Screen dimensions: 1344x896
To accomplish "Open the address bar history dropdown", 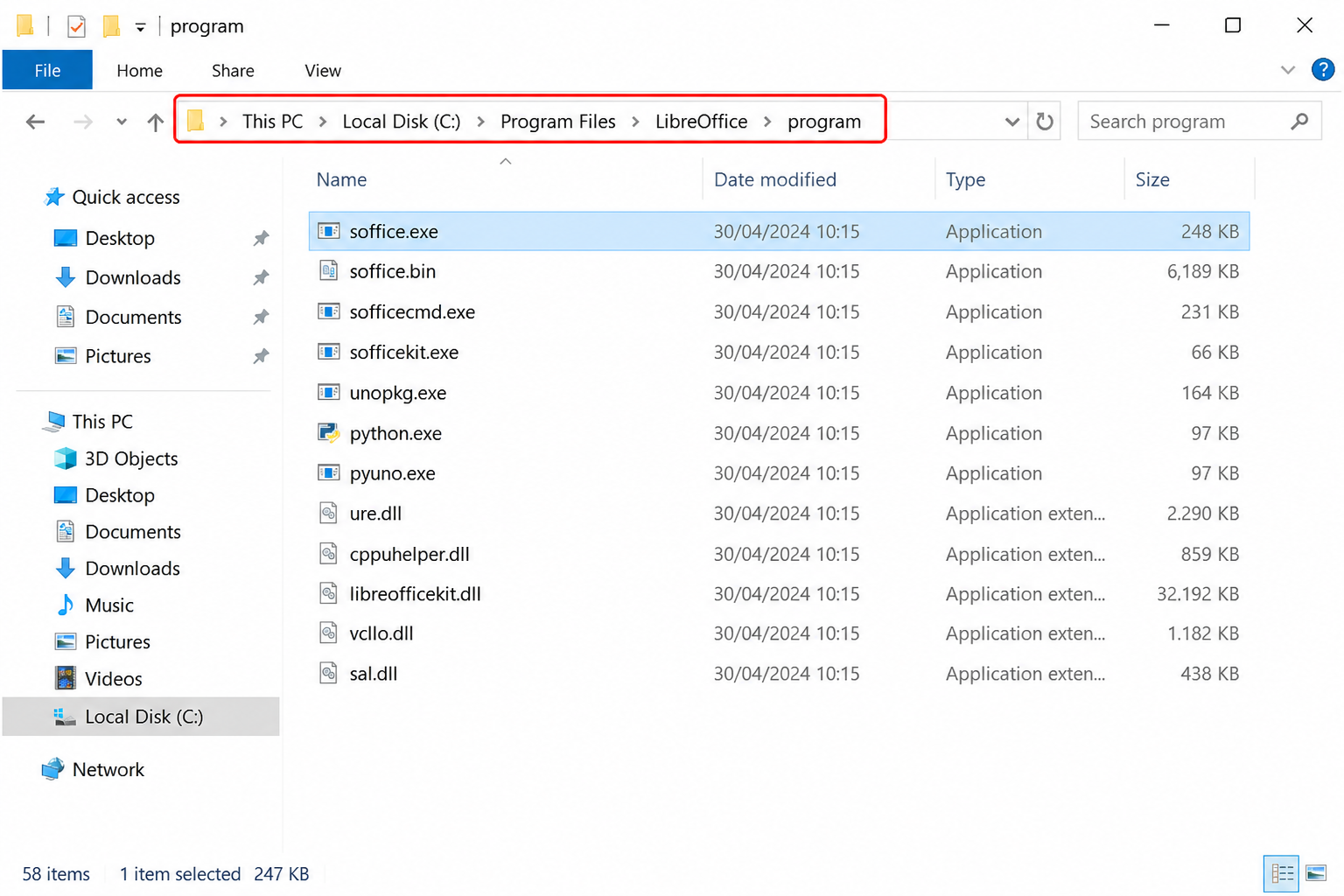I will 1011,122.
